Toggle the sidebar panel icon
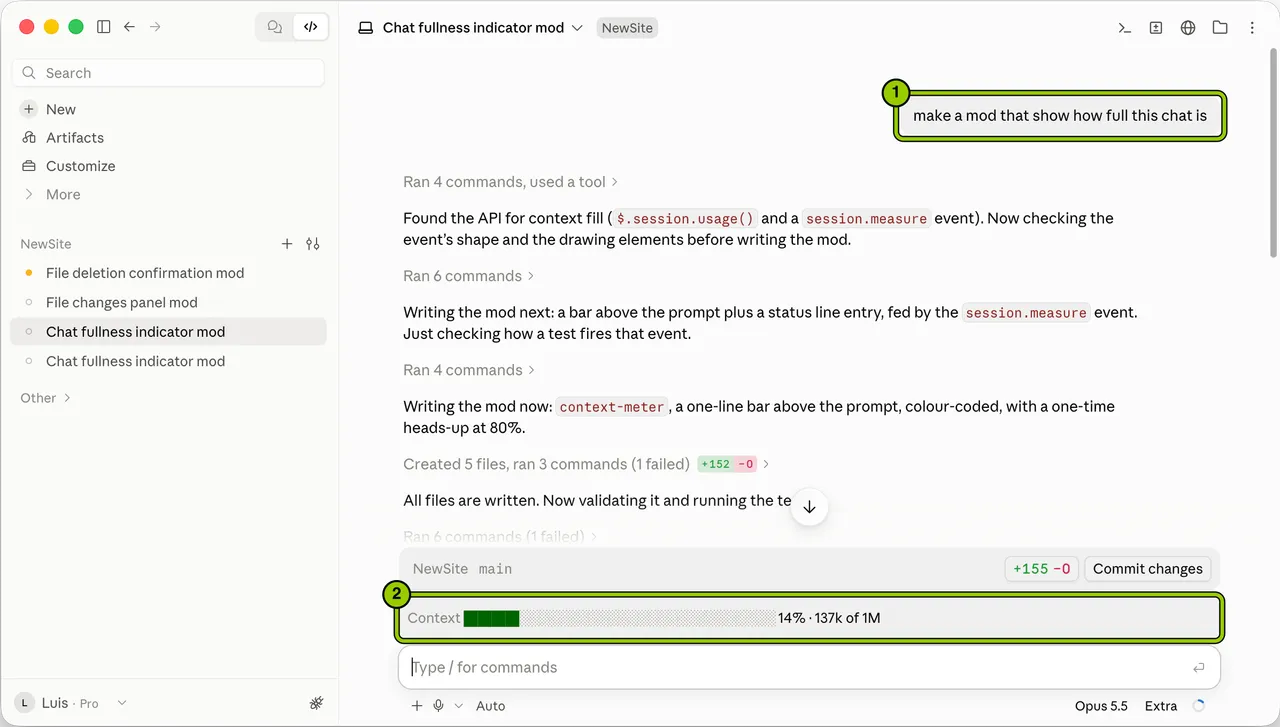 [103, 27]
